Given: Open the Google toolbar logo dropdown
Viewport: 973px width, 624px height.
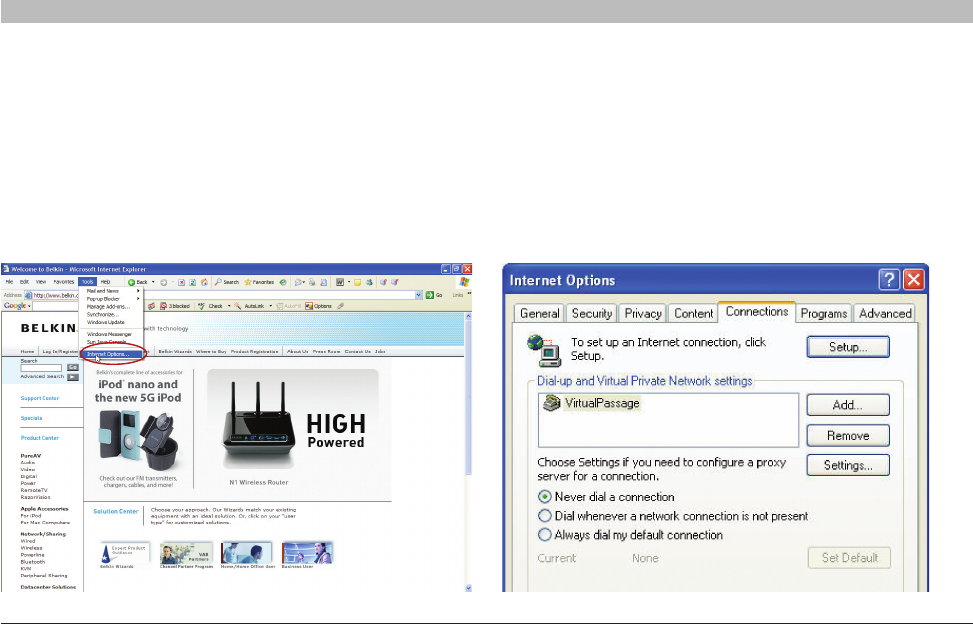Looking at the screenshot, I should click(16, 306).
